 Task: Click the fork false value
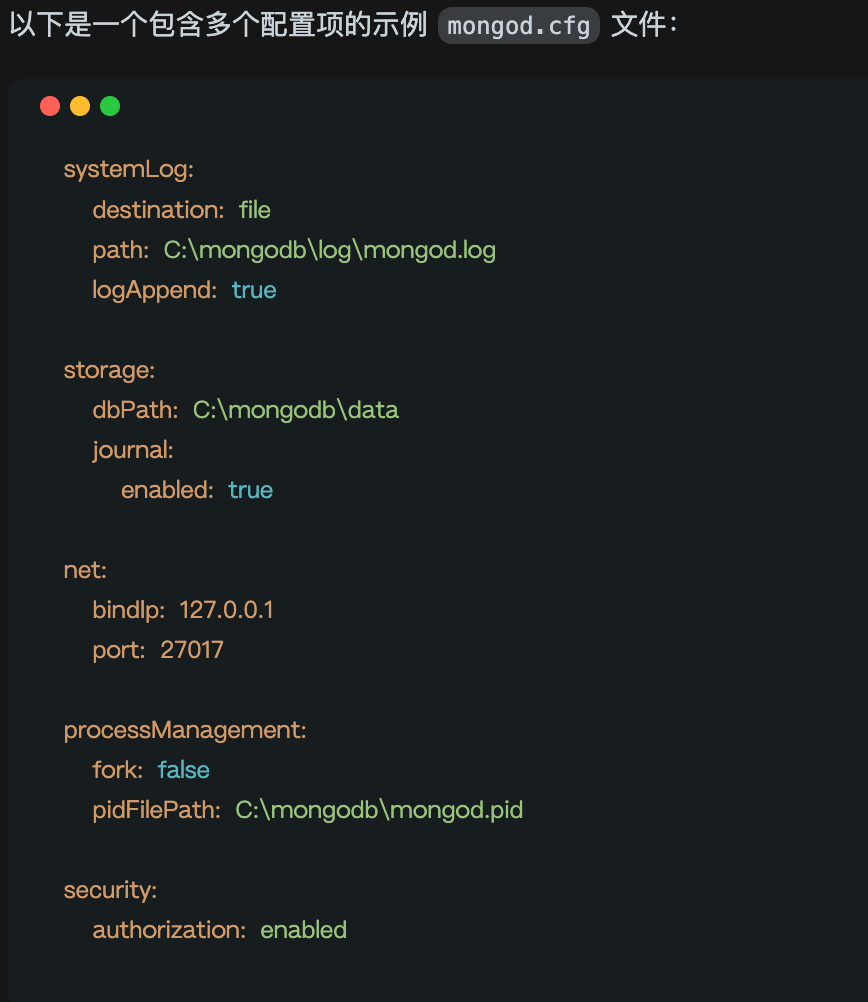184,770
